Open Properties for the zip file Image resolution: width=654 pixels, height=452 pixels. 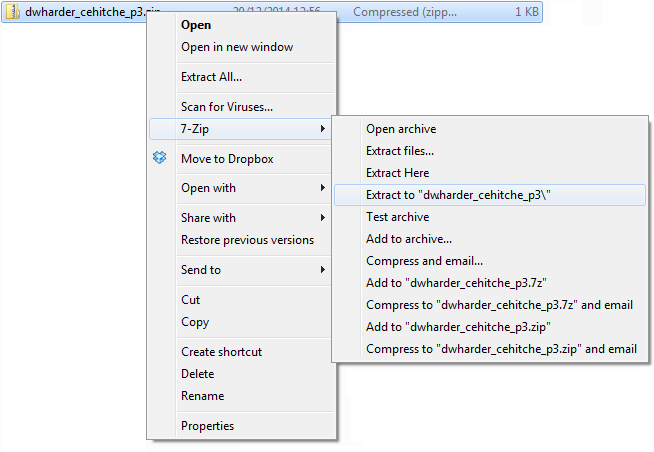(207, 426)
